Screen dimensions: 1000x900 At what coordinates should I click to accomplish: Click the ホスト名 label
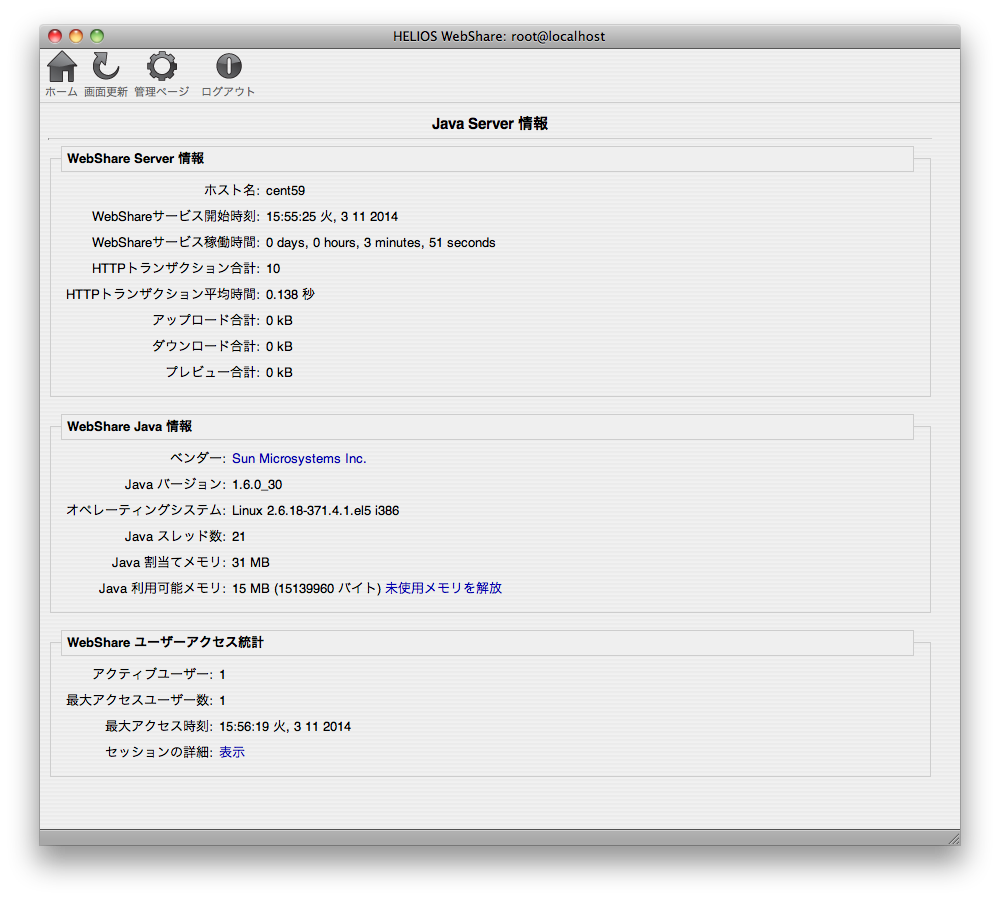coord(232,190)
